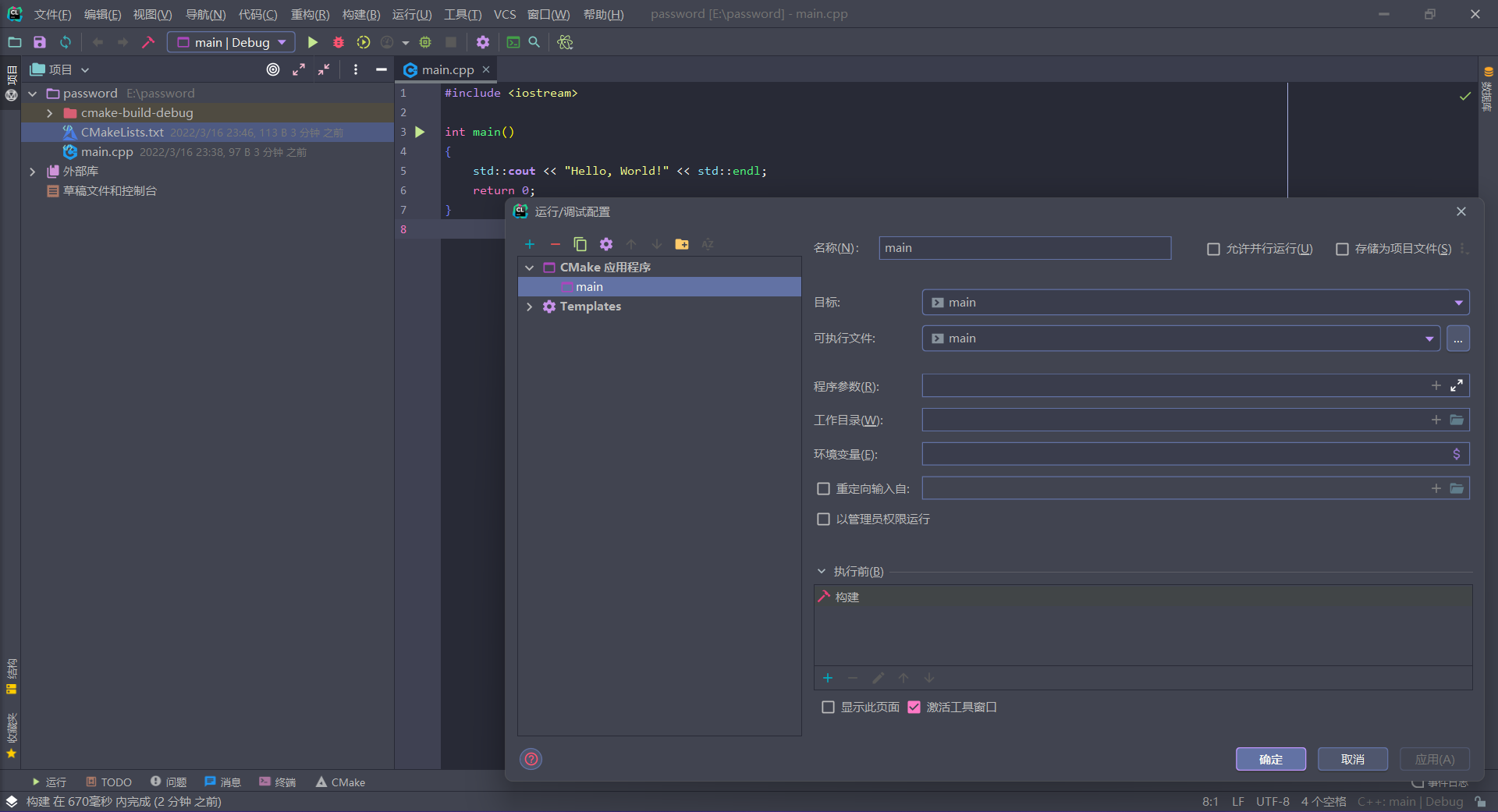
Task: Open Search Everywhere with the magnifier icon
Action: [x=534, y=42]
